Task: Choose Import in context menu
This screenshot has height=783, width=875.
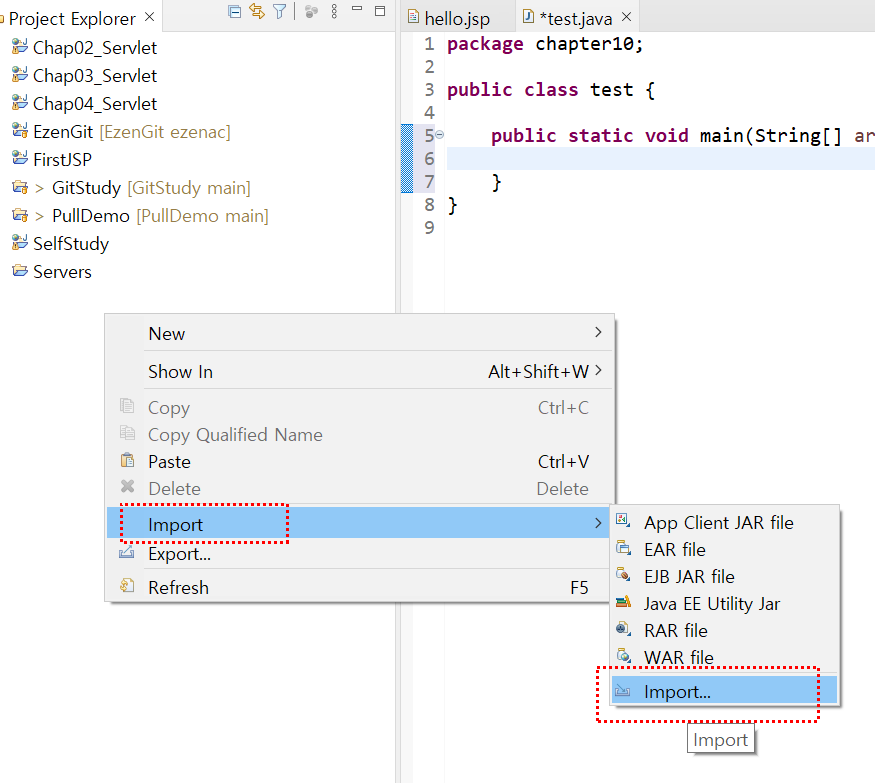Action: [360, 523]
